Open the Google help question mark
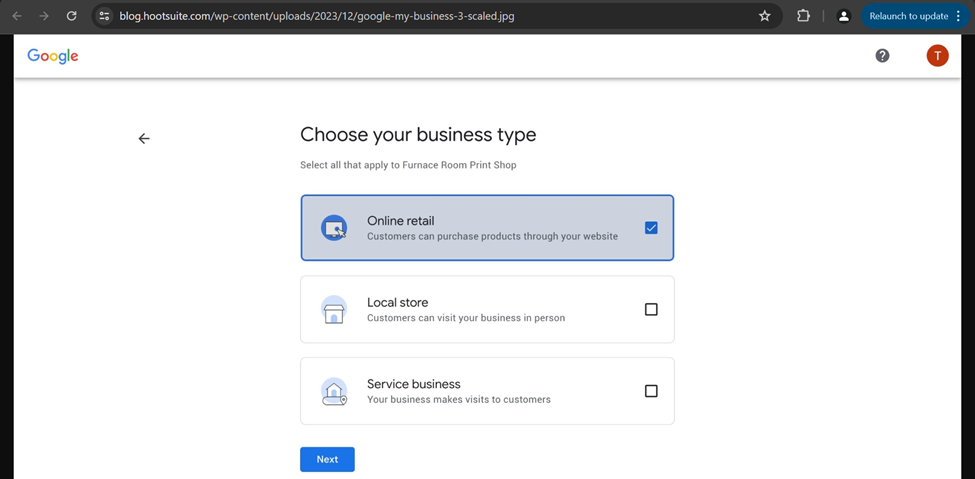975x479 pixels. 882,55
